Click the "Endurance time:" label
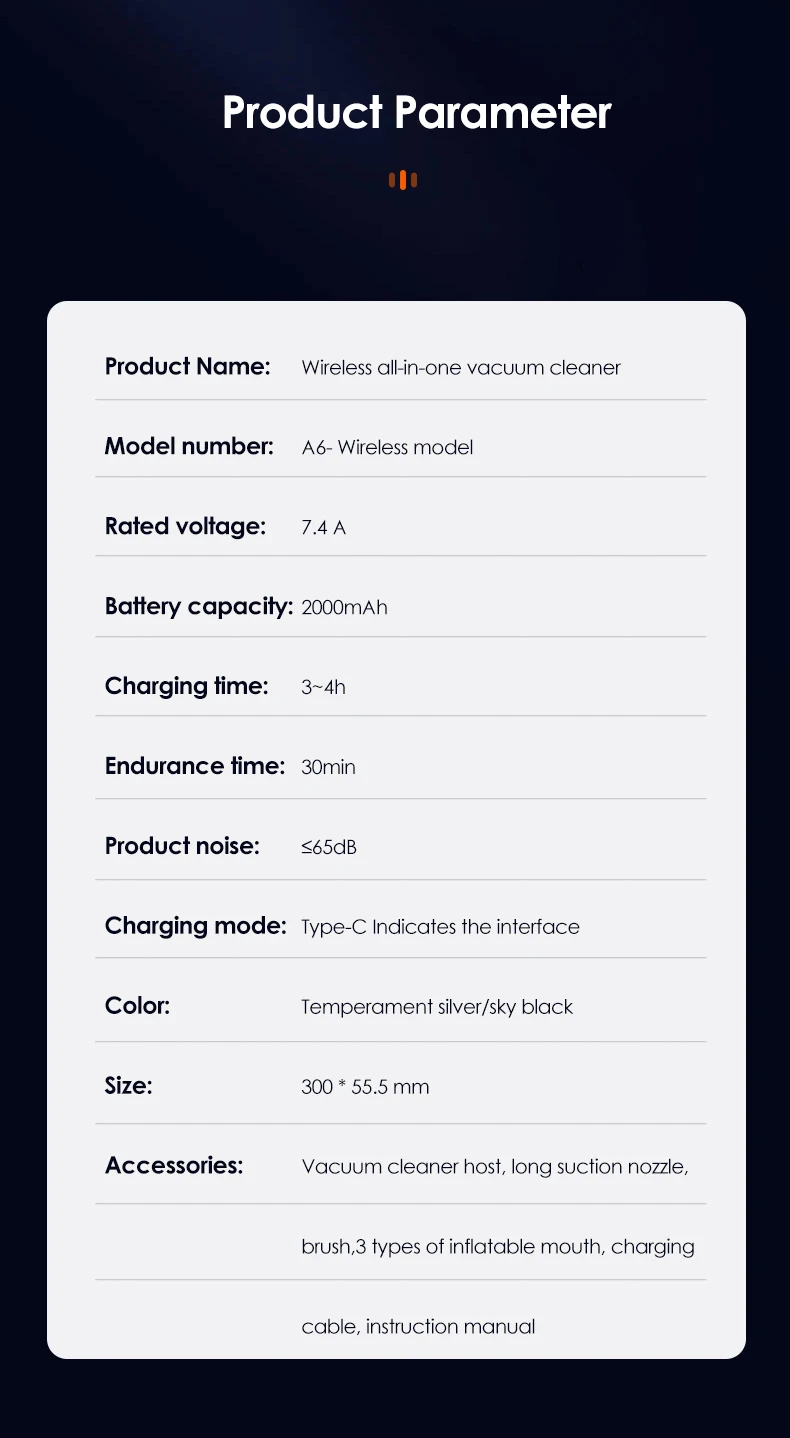 (195, 766)
